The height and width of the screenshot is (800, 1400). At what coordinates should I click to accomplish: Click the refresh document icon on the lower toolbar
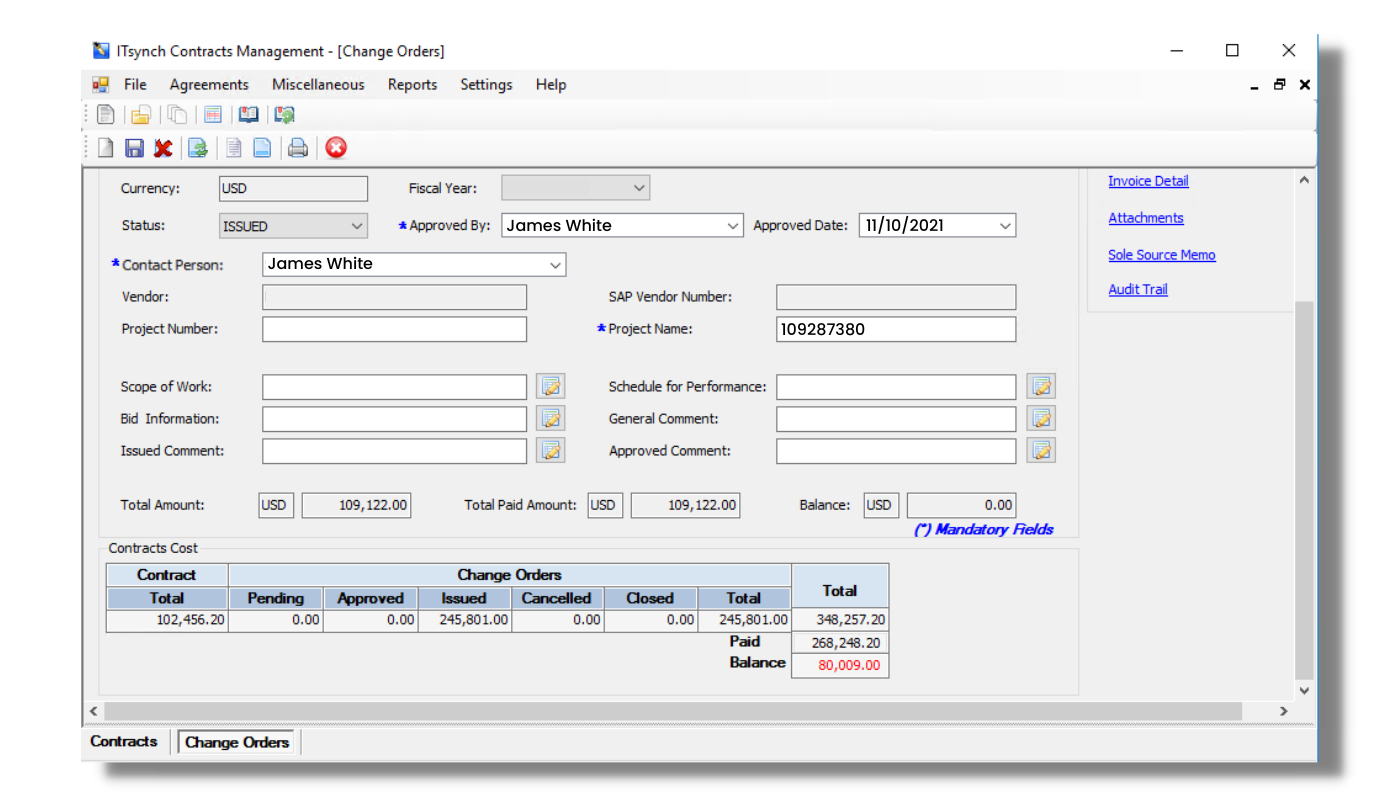coord(197,147)
